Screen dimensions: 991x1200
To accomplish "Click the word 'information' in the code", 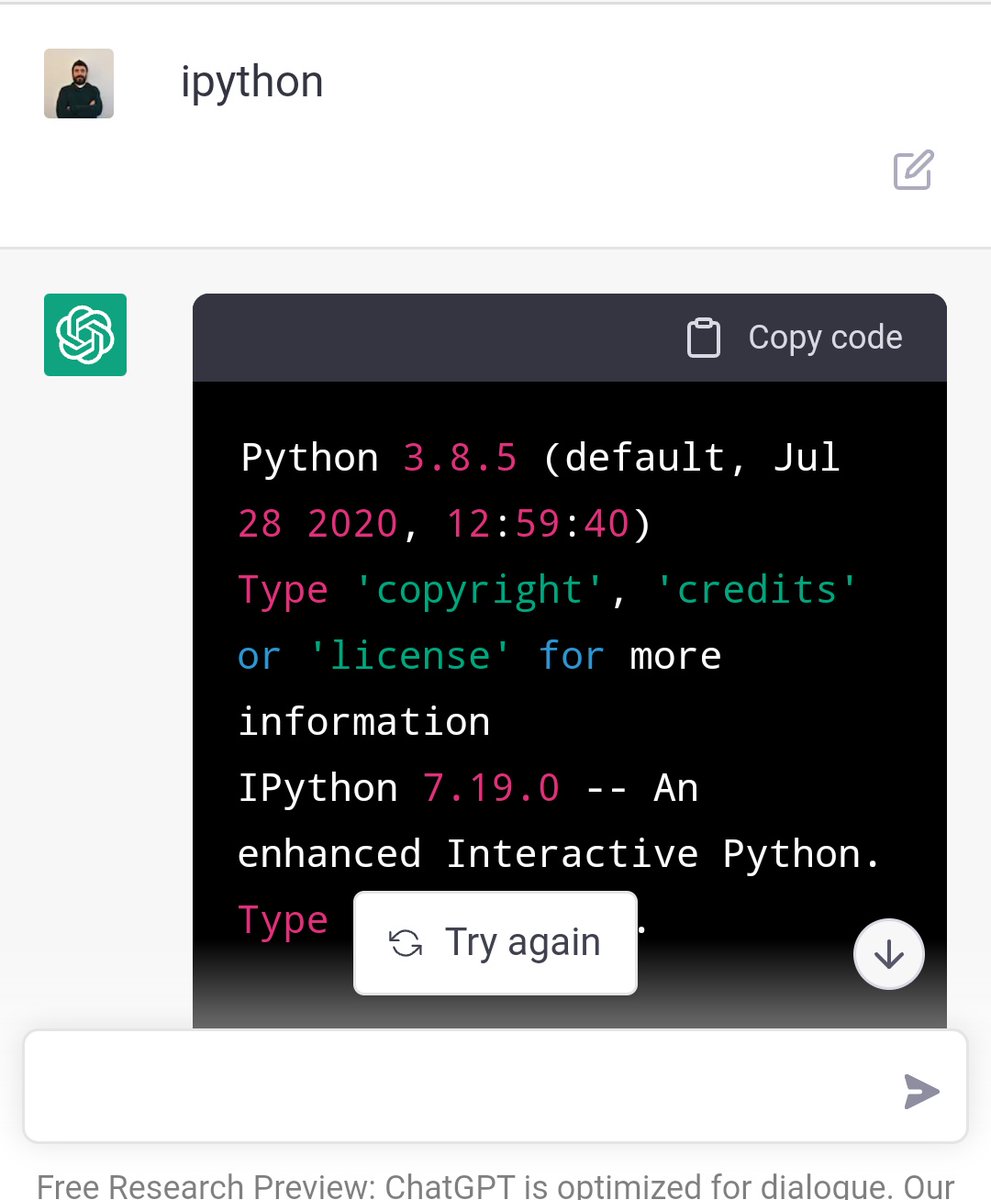I will coord(364,721).
